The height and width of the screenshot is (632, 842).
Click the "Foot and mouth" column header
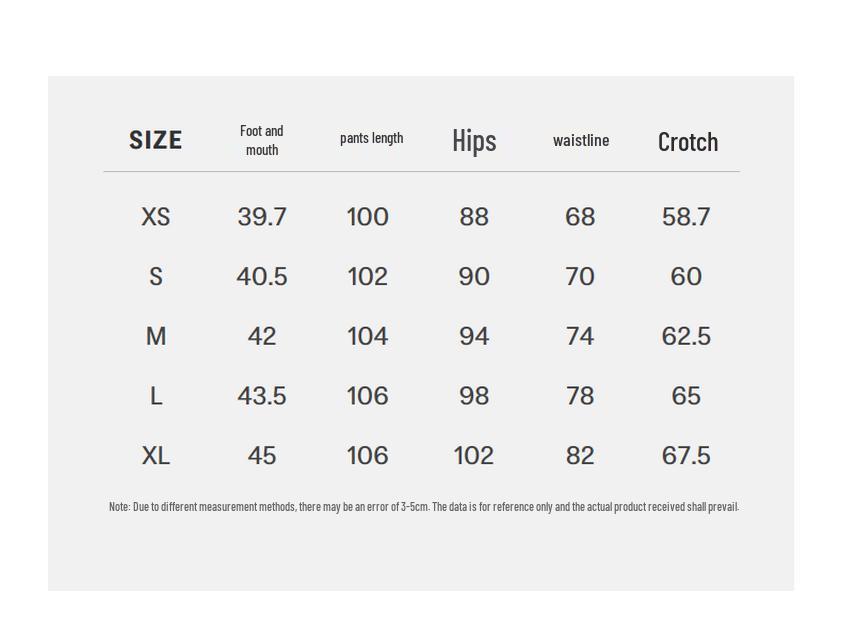pos(262,140)
